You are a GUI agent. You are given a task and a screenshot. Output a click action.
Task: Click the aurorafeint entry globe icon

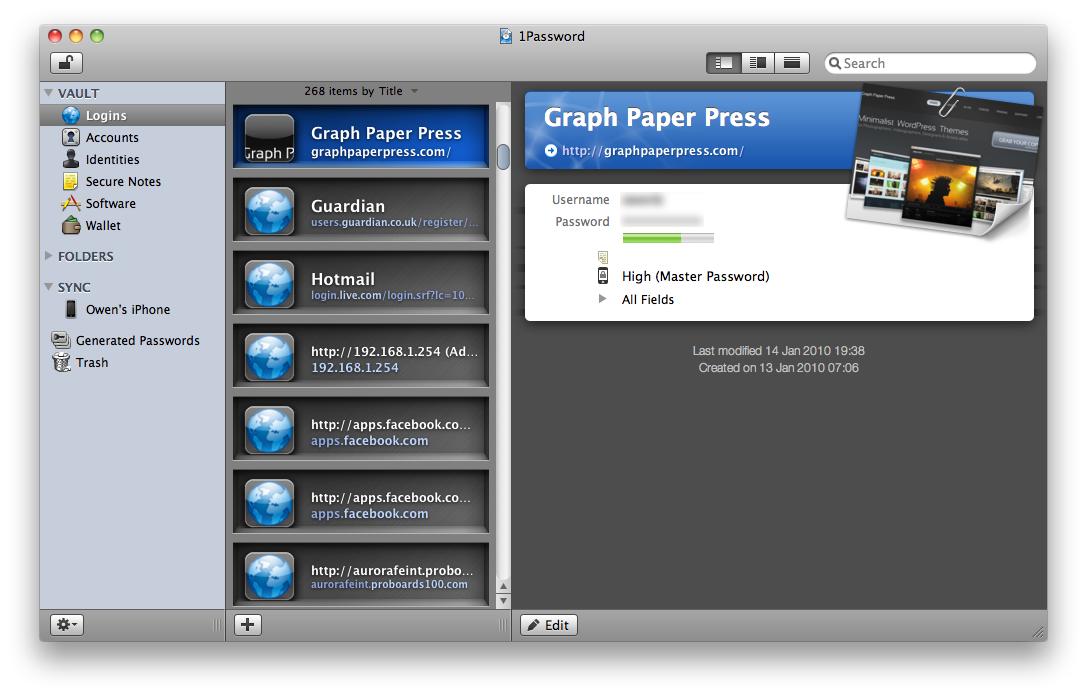coord(270,575)
